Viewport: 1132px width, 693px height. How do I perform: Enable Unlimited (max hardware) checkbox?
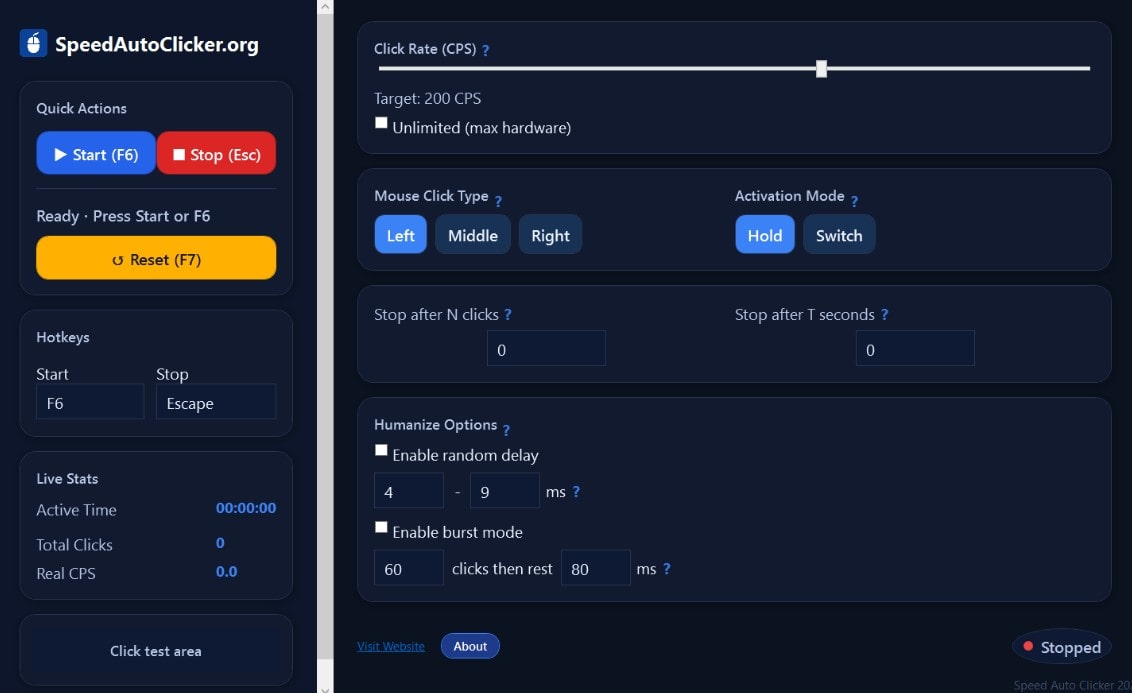click(381, 123)
